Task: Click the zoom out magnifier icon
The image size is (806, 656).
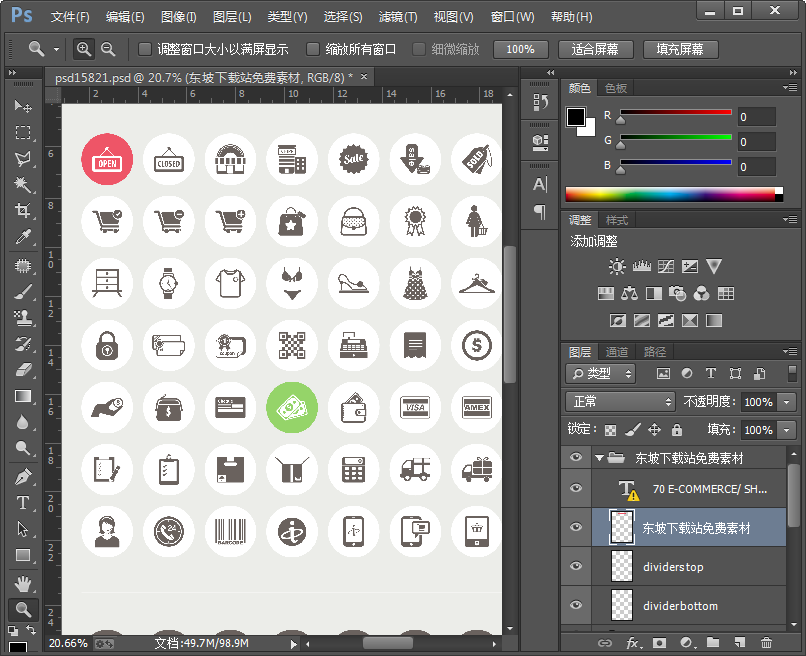Action: pyautogui.click(x=108, y=49)
